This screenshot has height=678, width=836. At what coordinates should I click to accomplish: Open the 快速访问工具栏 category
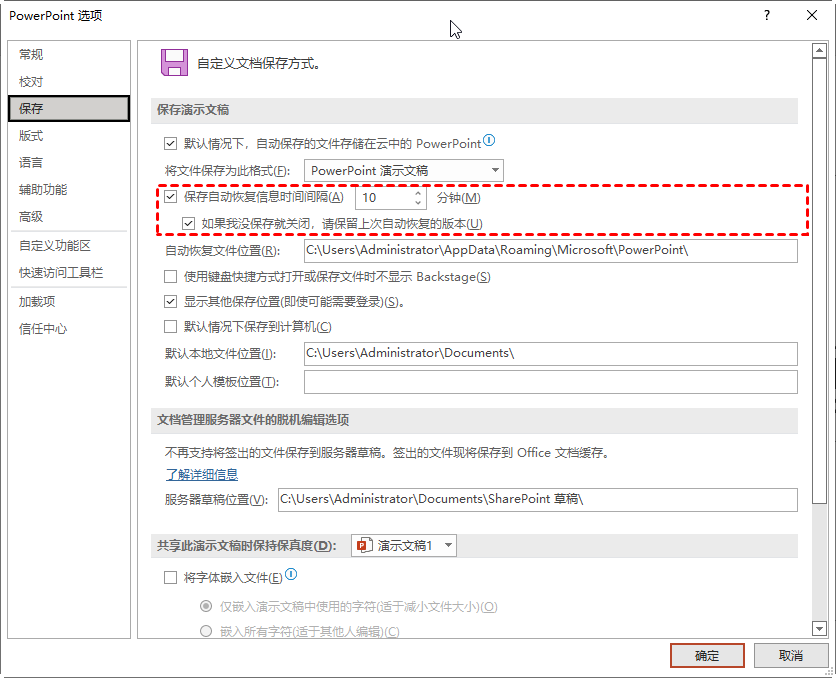tap(69, 273)
